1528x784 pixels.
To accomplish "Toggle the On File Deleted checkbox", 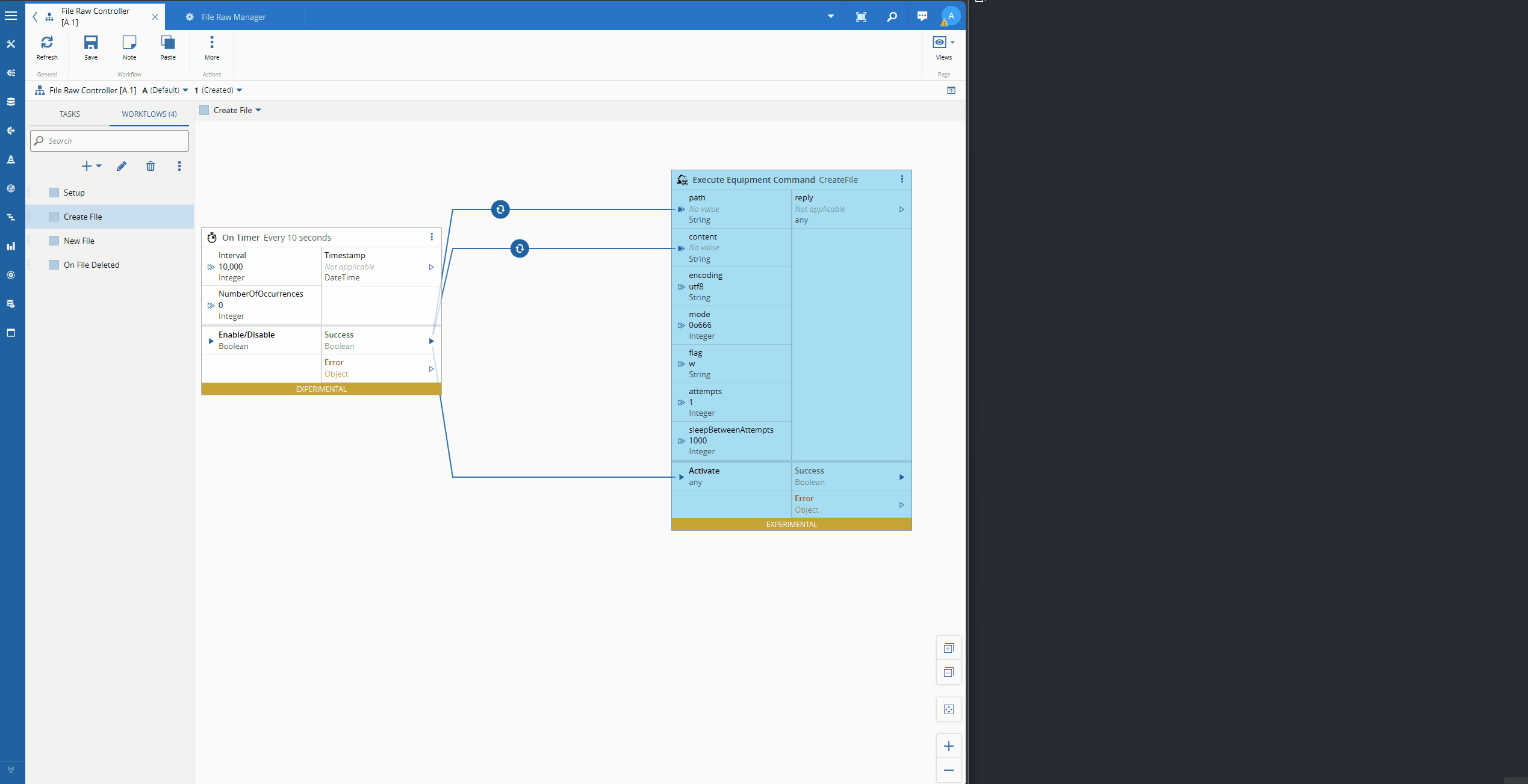I will (54, 265).
